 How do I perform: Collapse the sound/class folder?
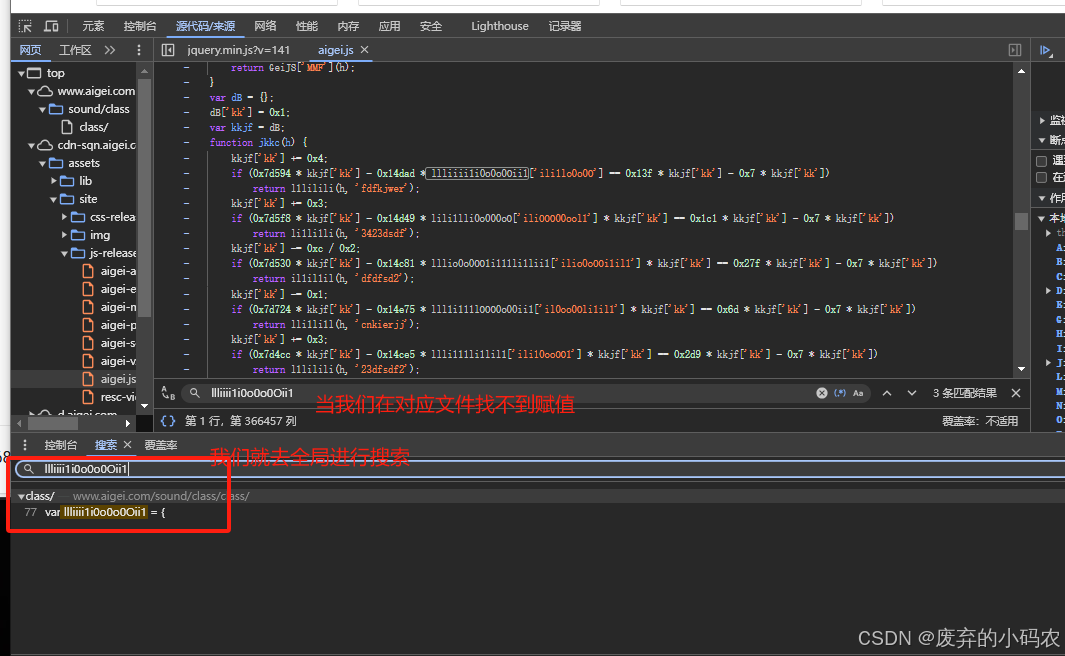click(42, 109)
